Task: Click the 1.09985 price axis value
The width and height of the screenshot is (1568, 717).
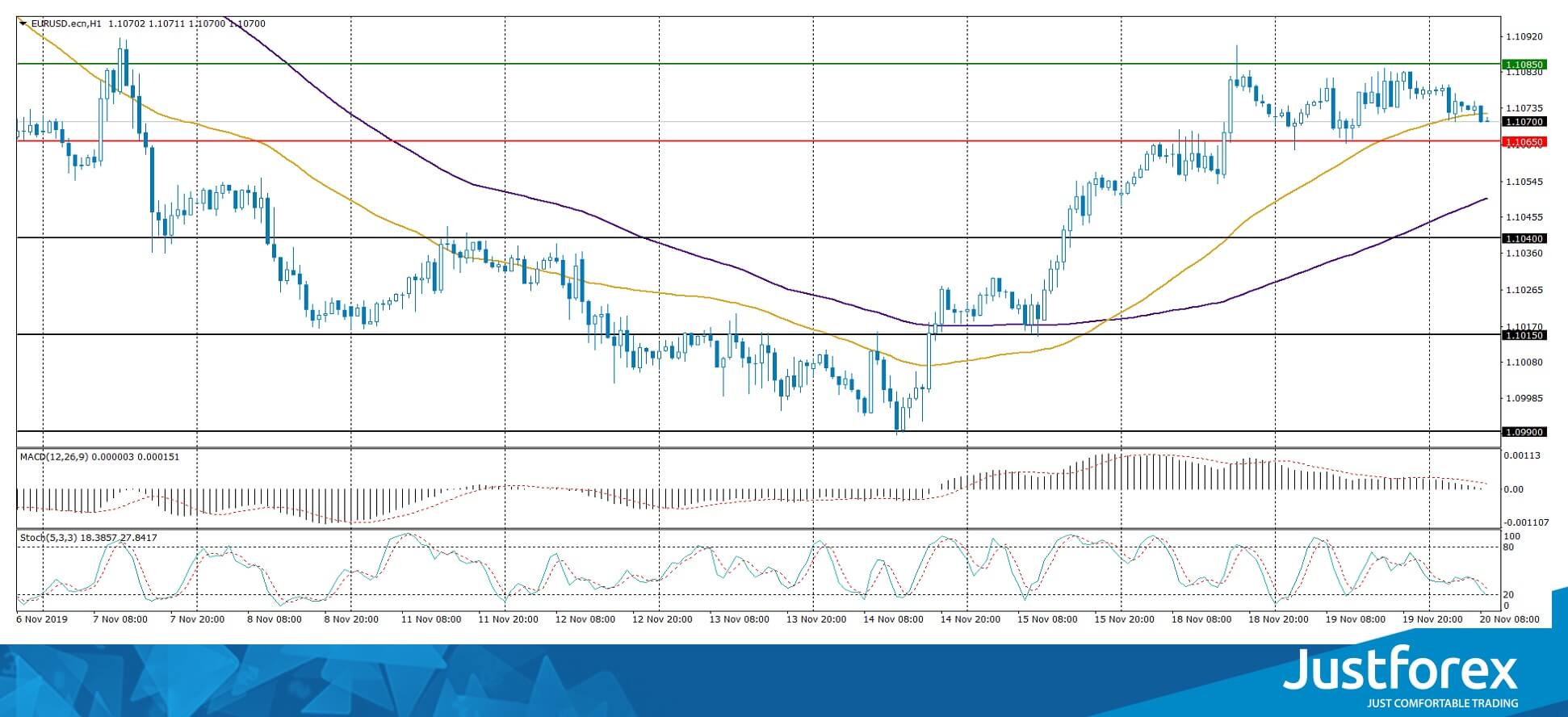Action: coord(1524,398)
